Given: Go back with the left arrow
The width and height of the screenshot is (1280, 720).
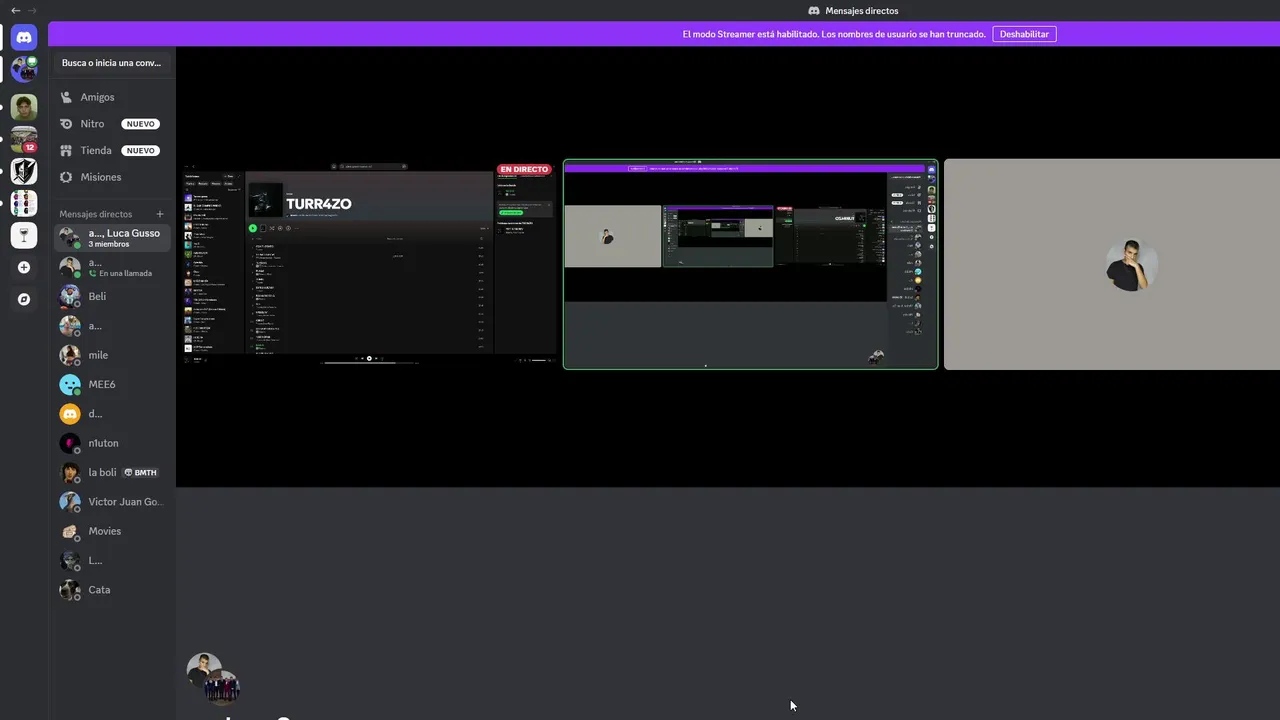Looking at the screenshot, I should click(x=15, y=10).
